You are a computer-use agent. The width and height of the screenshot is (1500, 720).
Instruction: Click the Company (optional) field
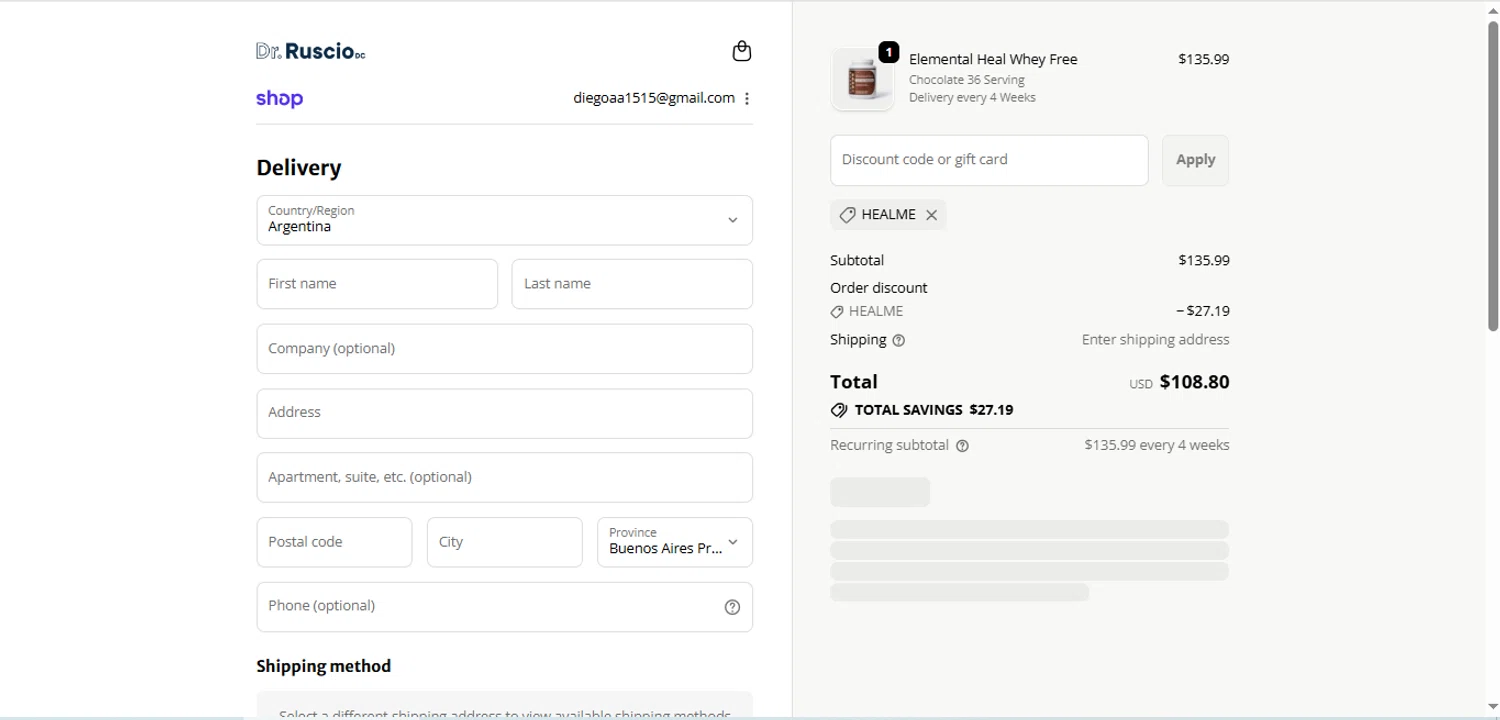click(x=504, y=349)
